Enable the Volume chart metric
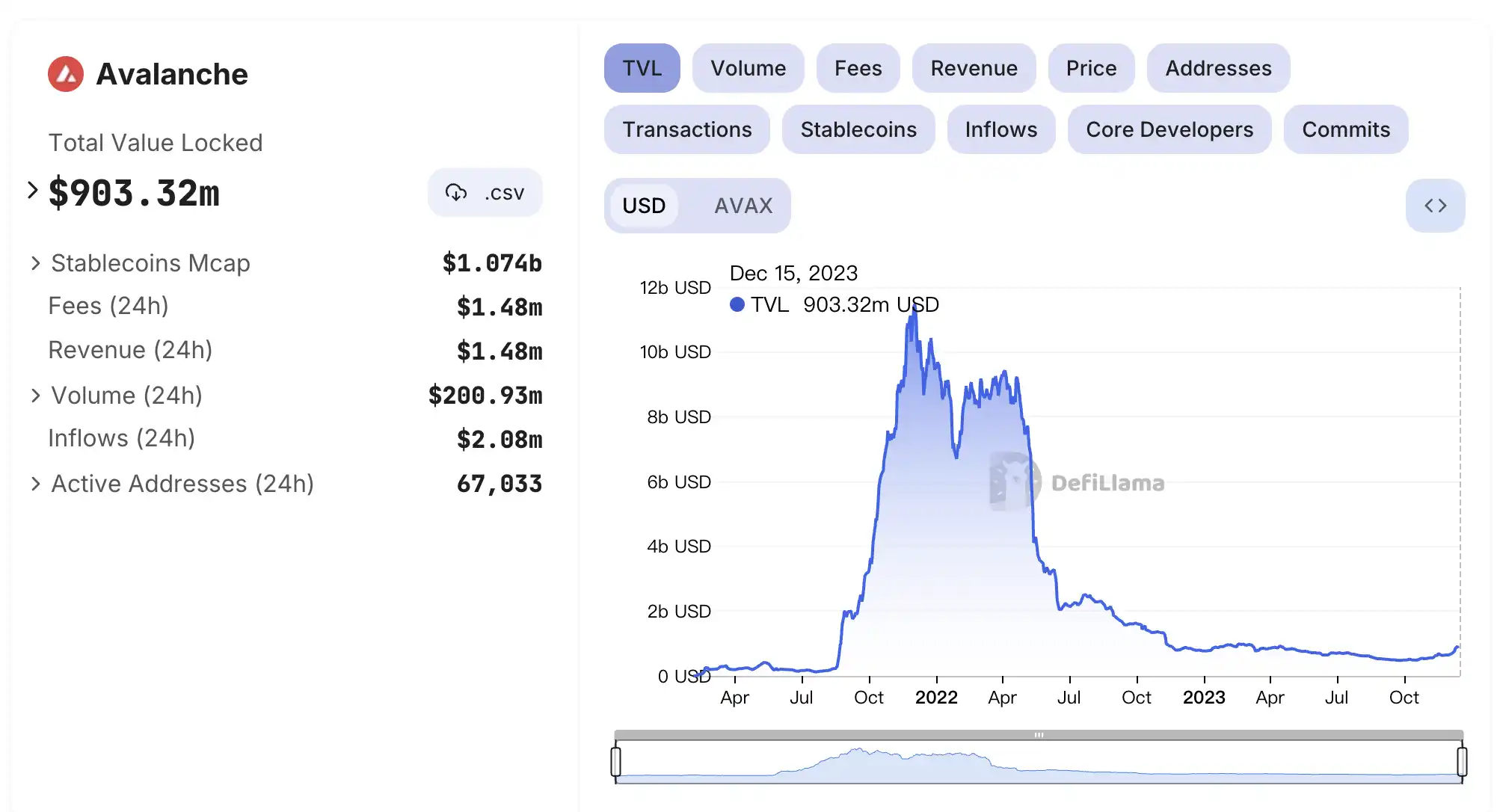The image size is (1497, 812). (x=748, y=68)
